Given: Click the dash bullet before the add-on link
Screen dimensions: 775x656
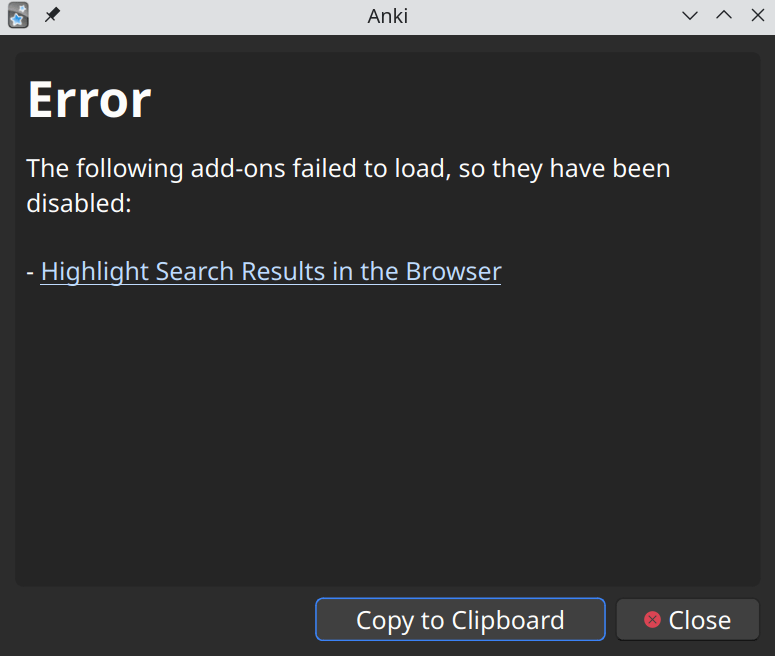Looking at the screenshot, I should click(x=30, y=272).
